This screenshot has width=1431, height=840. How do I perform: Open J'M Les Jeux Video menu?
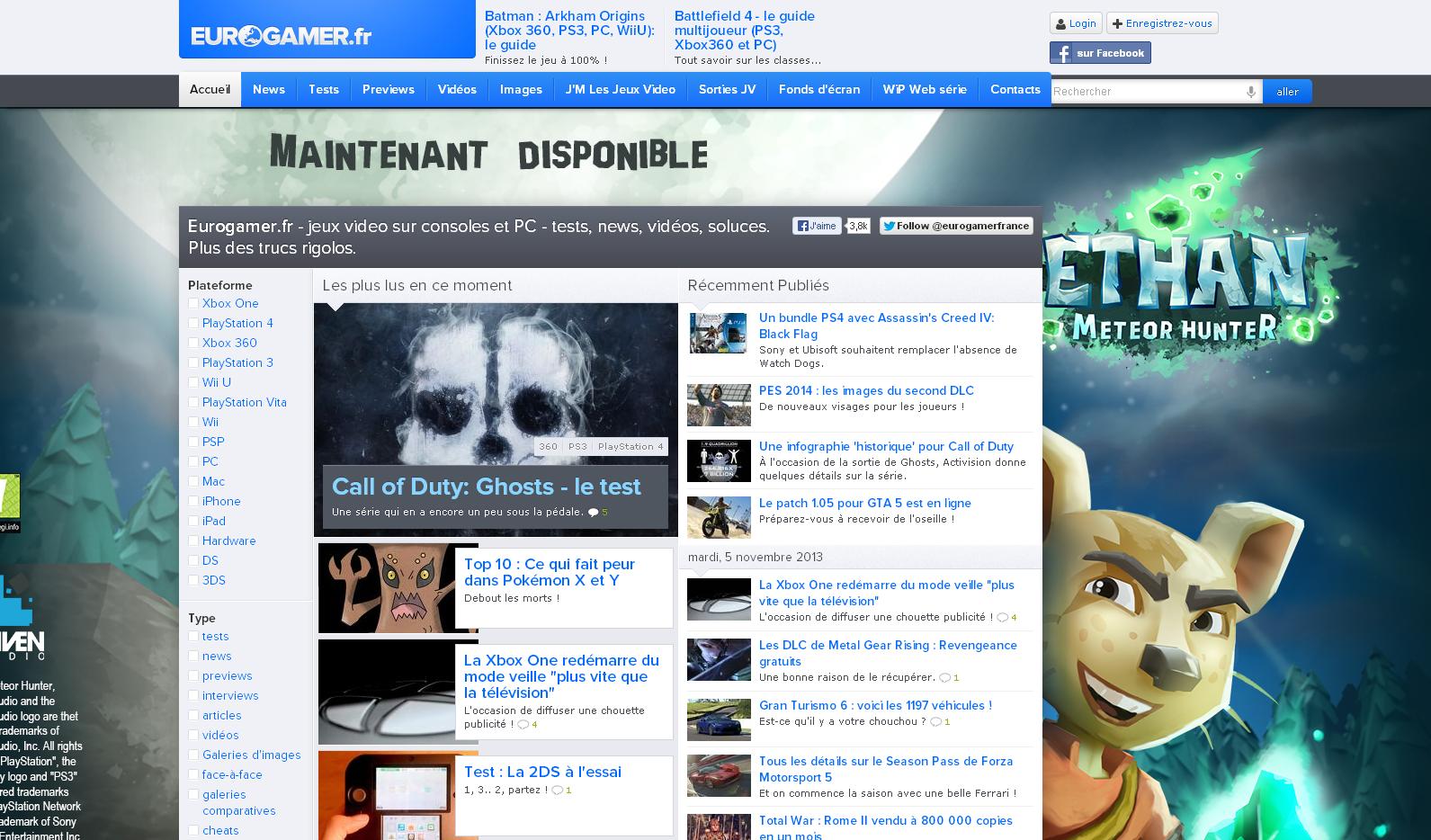tap(621, 90)
